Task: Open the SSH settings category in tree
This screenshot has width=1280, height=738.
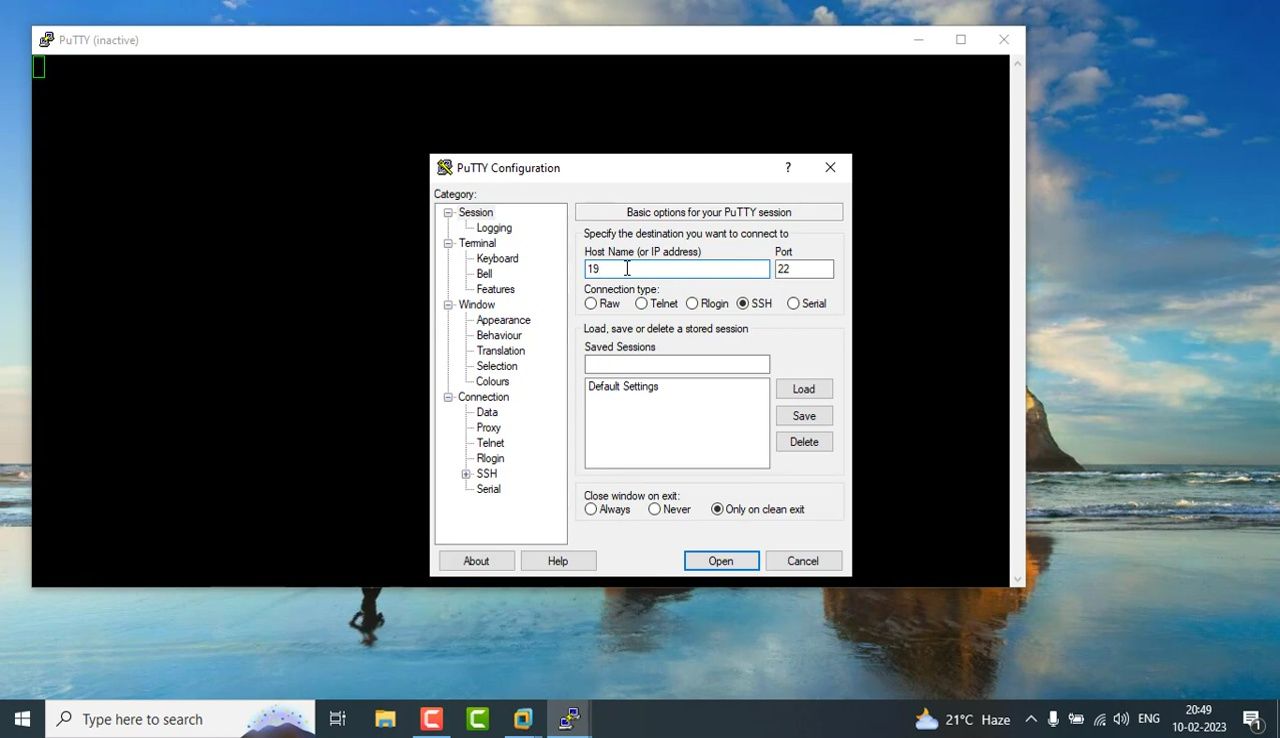Action: (x=486, y=474)
